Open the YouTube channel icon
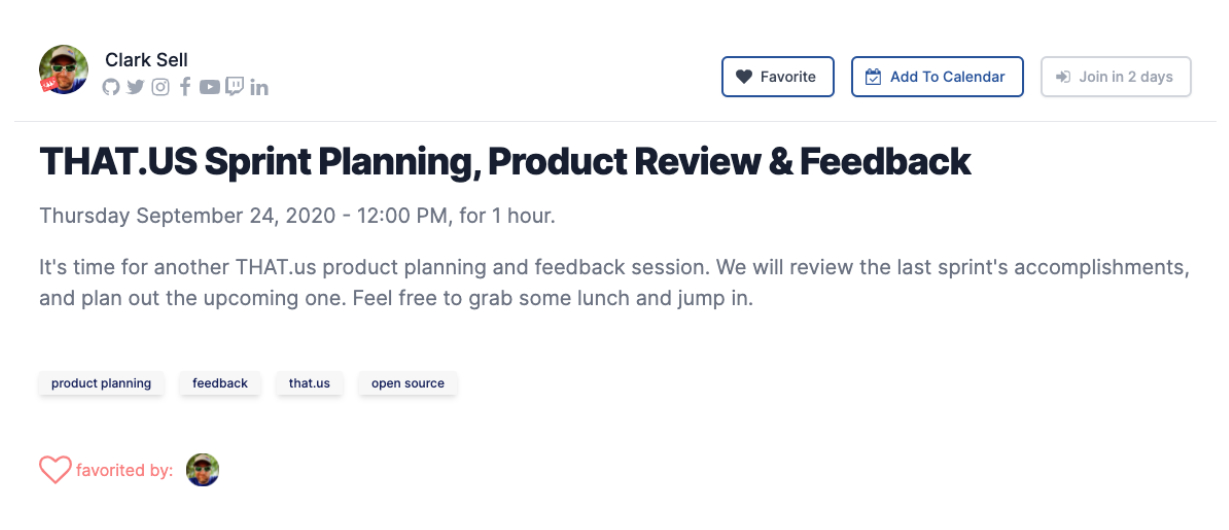This screenshot has width=1229, height=530. [x=209, y=87]
